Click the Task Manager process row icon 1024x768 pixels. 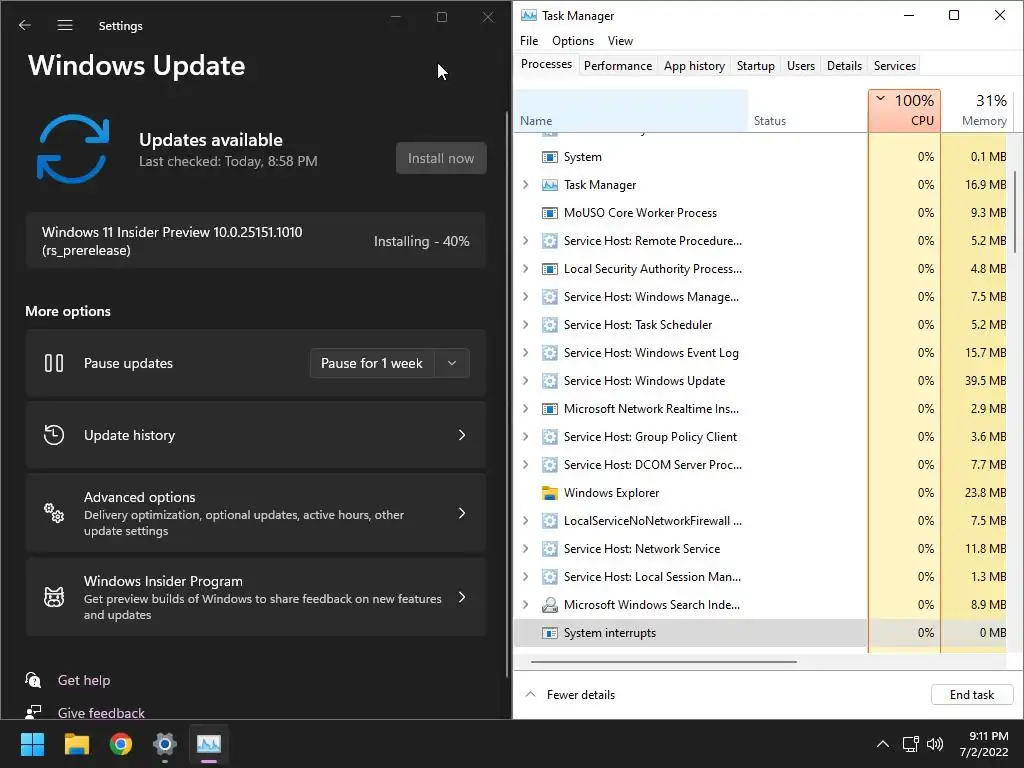click(x=550, y=185)
